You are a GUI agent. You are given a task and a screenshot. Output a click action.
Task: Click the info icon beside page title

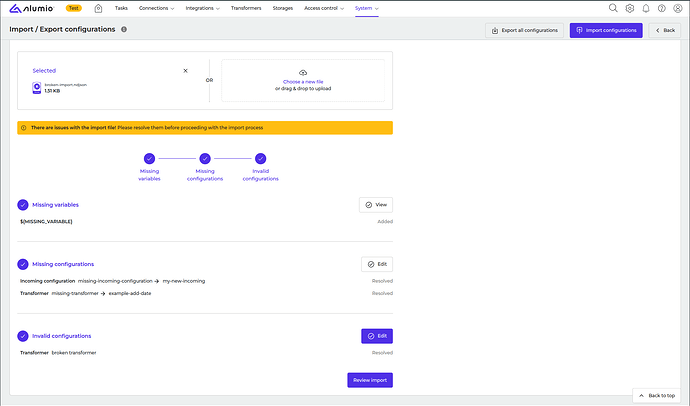[x=124, y=30]
